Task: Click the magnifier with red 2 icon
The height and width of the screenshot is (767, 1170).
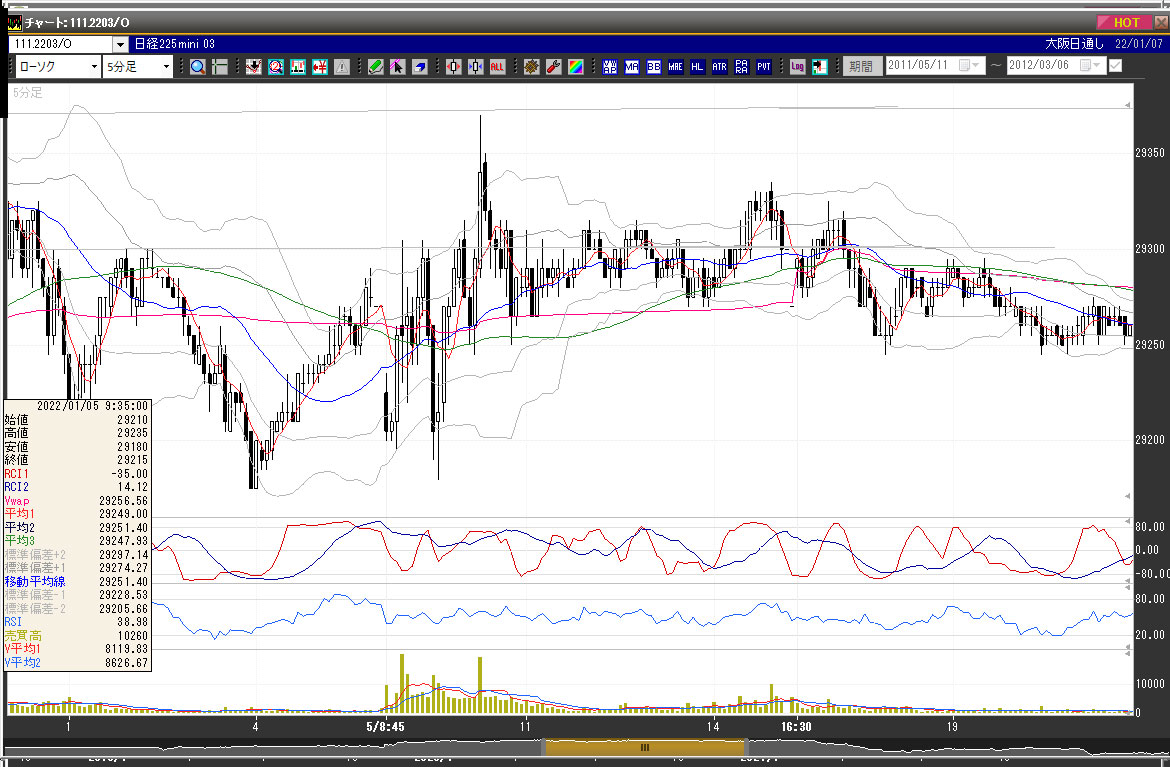Action: pos(276,67)
